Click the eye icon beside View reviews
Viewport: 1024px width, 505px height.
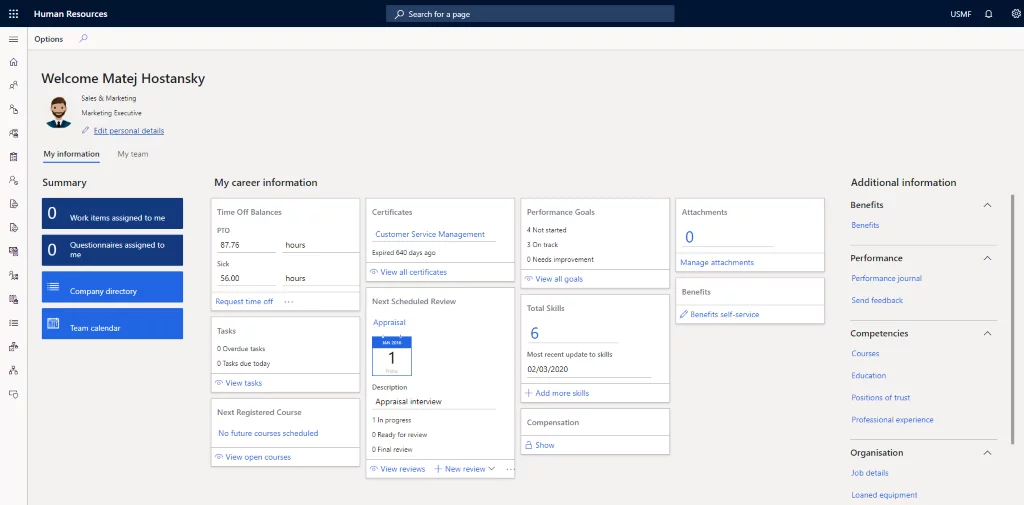tap(374, 469)
